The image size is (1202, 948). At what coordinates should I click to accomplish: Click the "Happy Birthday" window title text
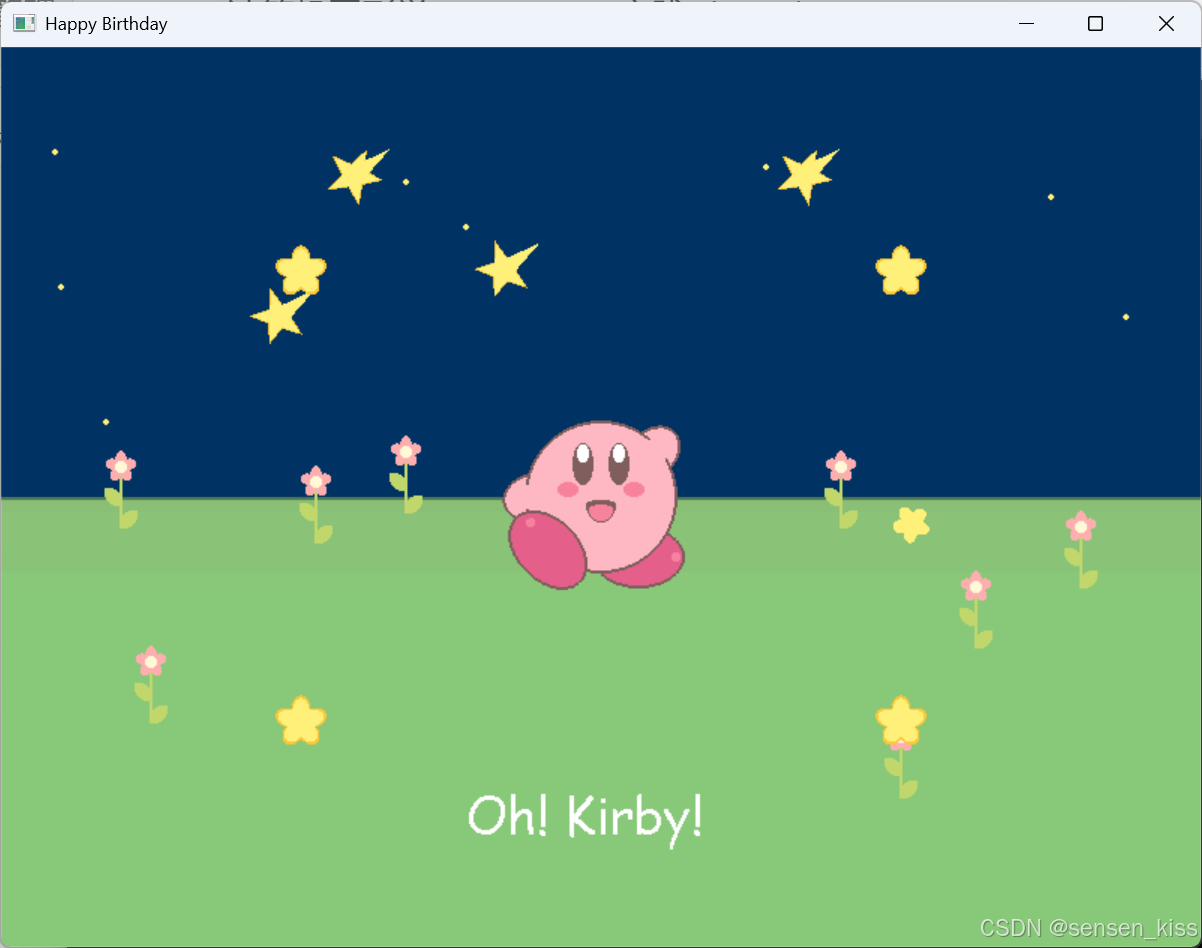point(106,23)
